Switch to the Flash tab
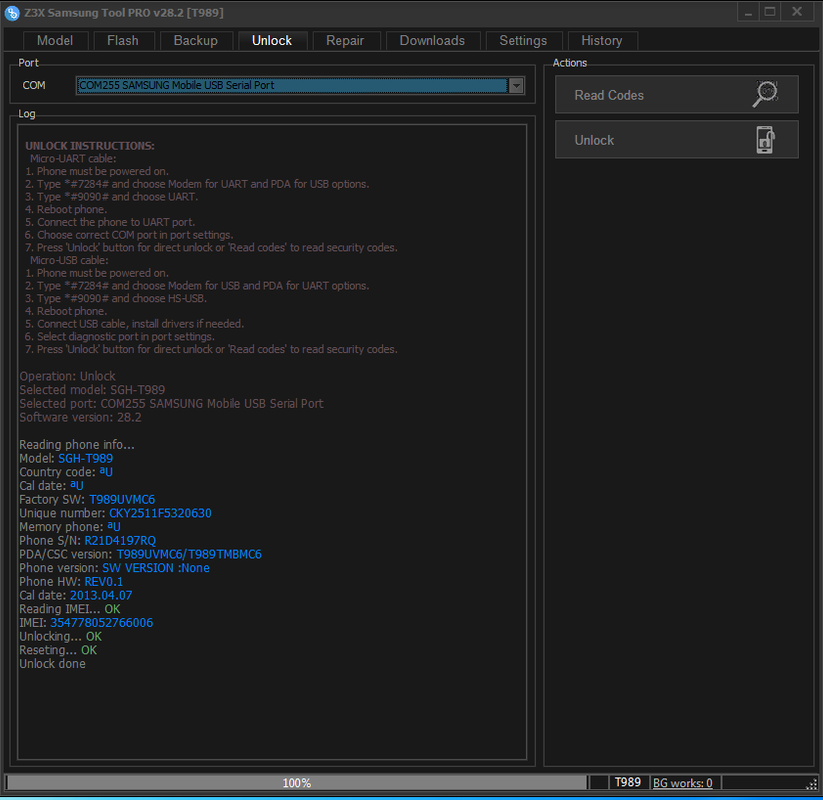The image size is (823, 800). click(123, 40)
